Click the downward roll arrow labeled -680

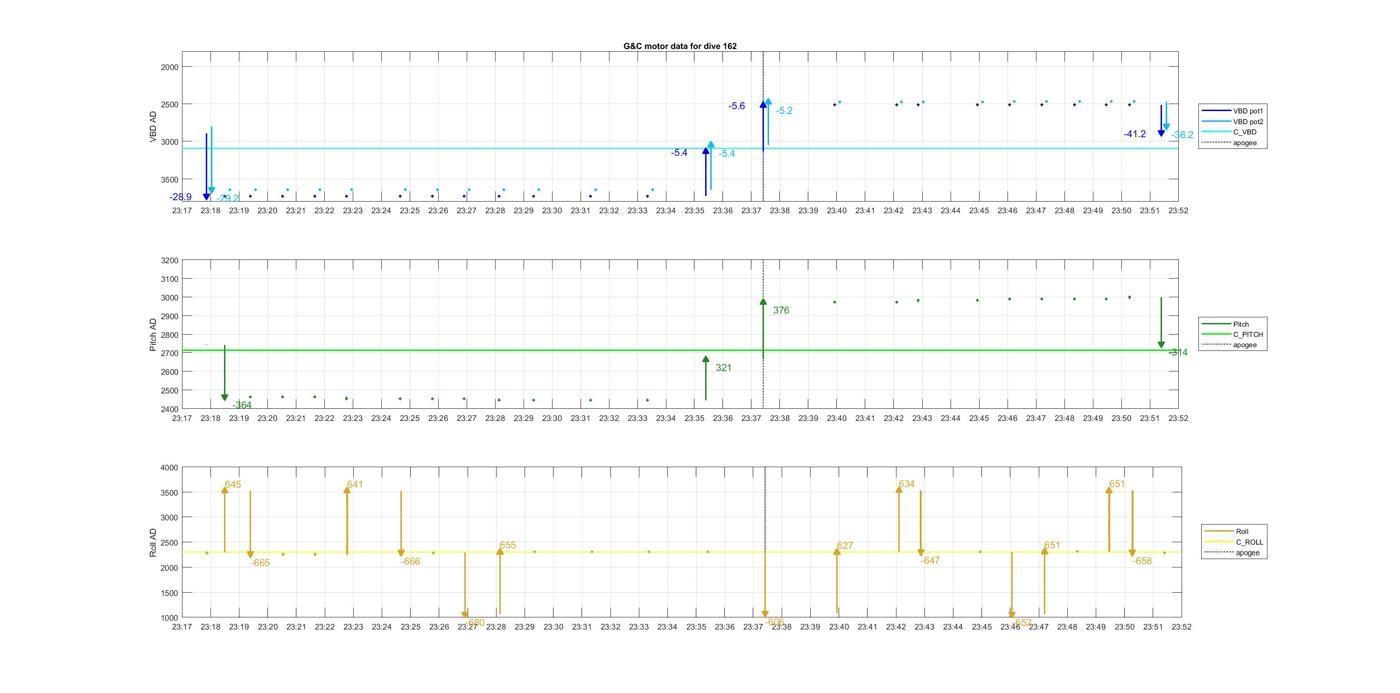(x=465, y=585)
